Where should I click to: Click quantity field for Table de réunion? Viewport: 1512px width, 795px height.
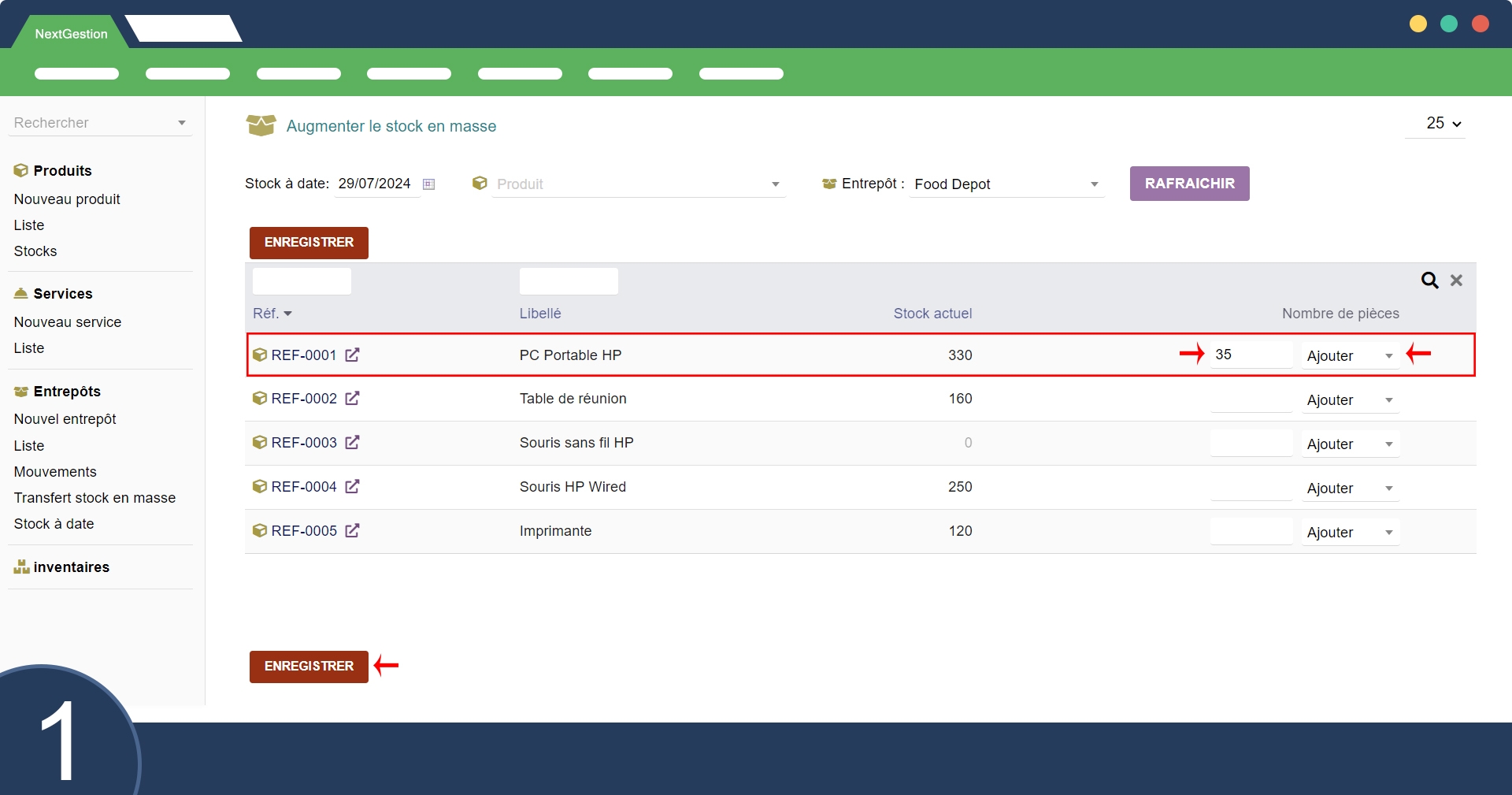point(1251,399)
